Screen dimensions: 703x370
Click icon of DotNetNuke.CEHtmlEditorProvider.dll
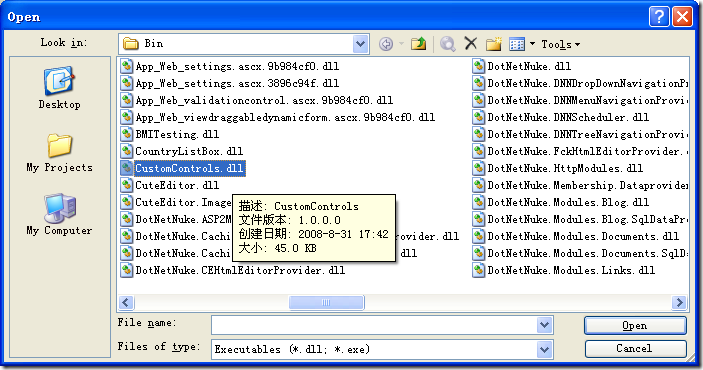[x=127, y=270]
